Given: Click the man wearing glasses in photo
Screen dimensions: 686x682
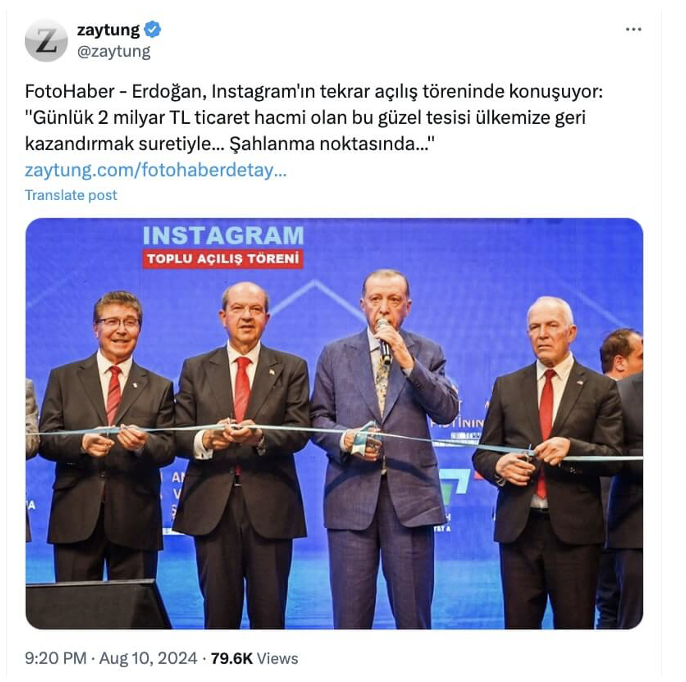Looking at the screenshot, I should (107, 435).
